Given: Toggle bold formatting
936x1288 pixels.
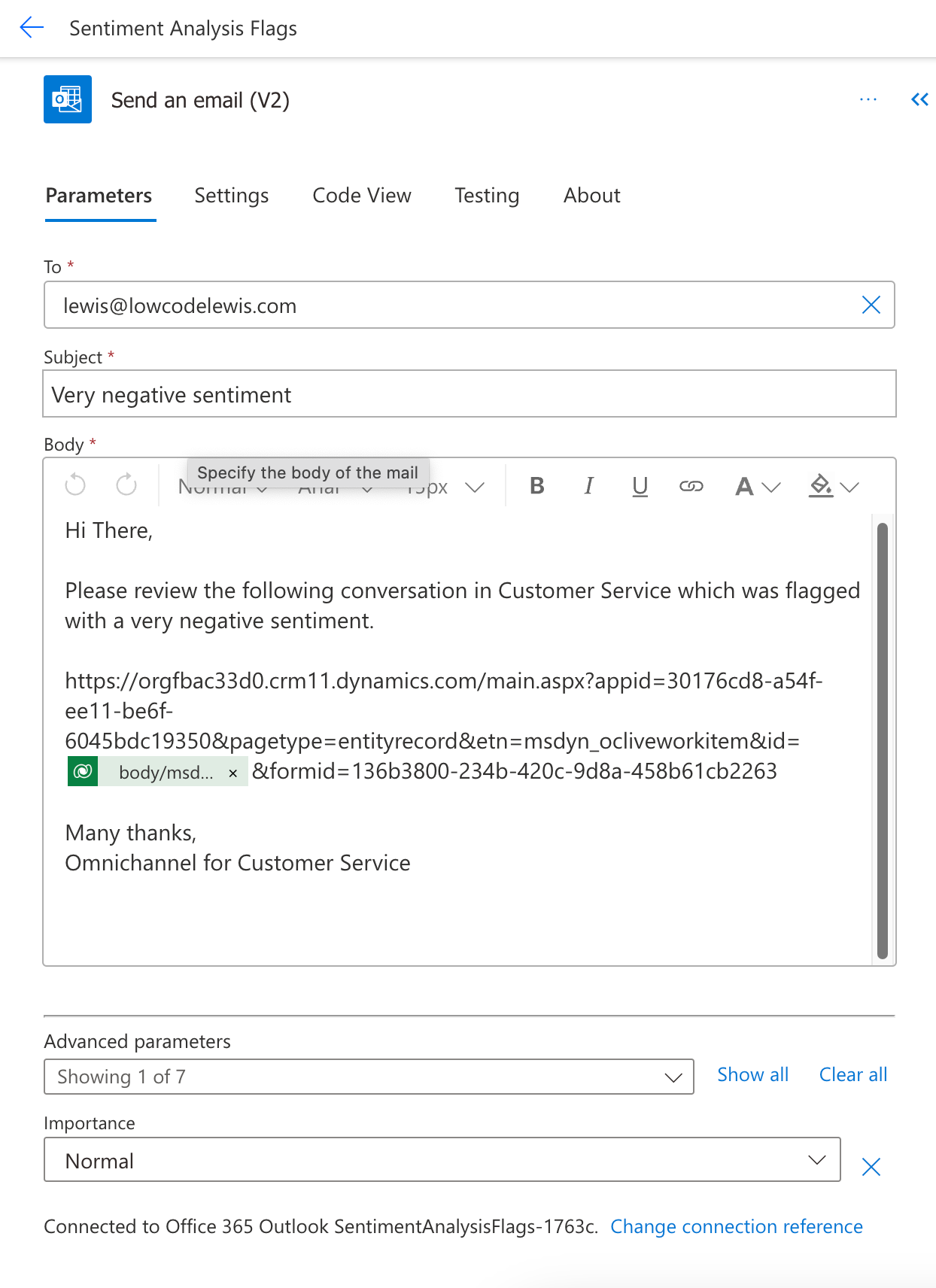Looking at the screenshot, I should tap(537, 486).
